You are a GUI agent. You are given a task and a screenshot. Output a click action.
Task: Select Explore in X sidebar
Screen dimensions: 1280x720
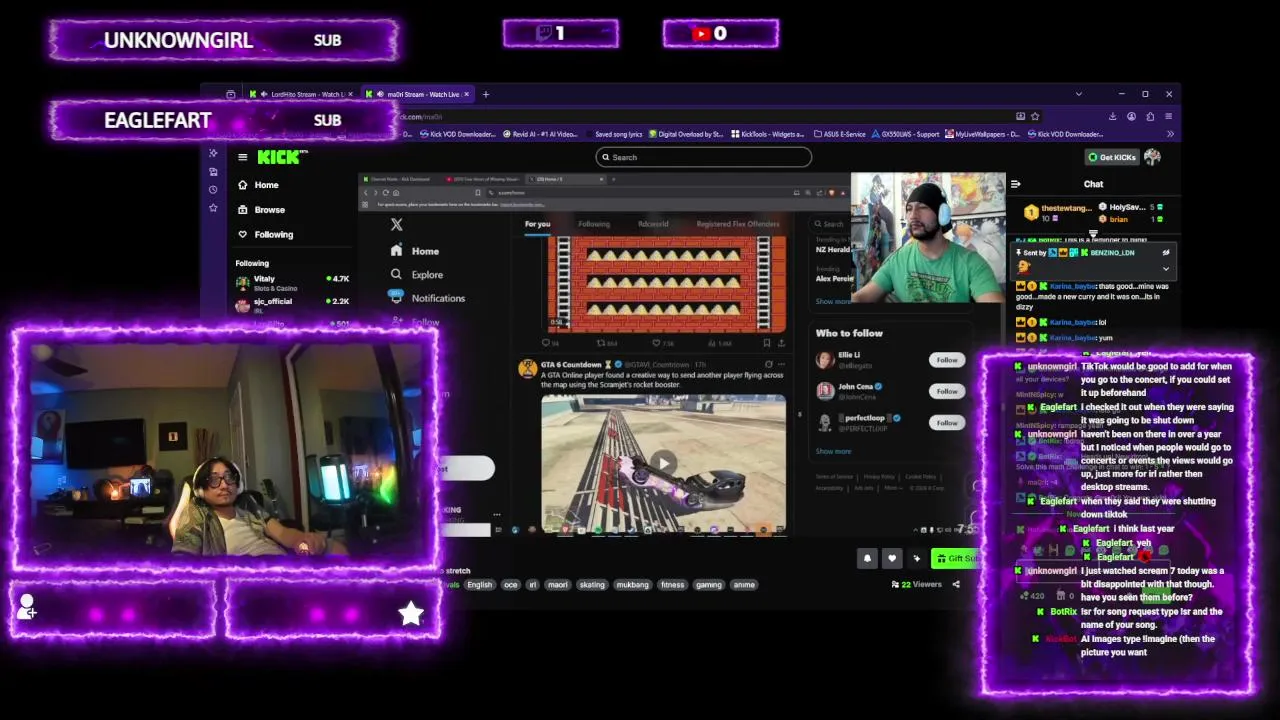pos(417,275)
